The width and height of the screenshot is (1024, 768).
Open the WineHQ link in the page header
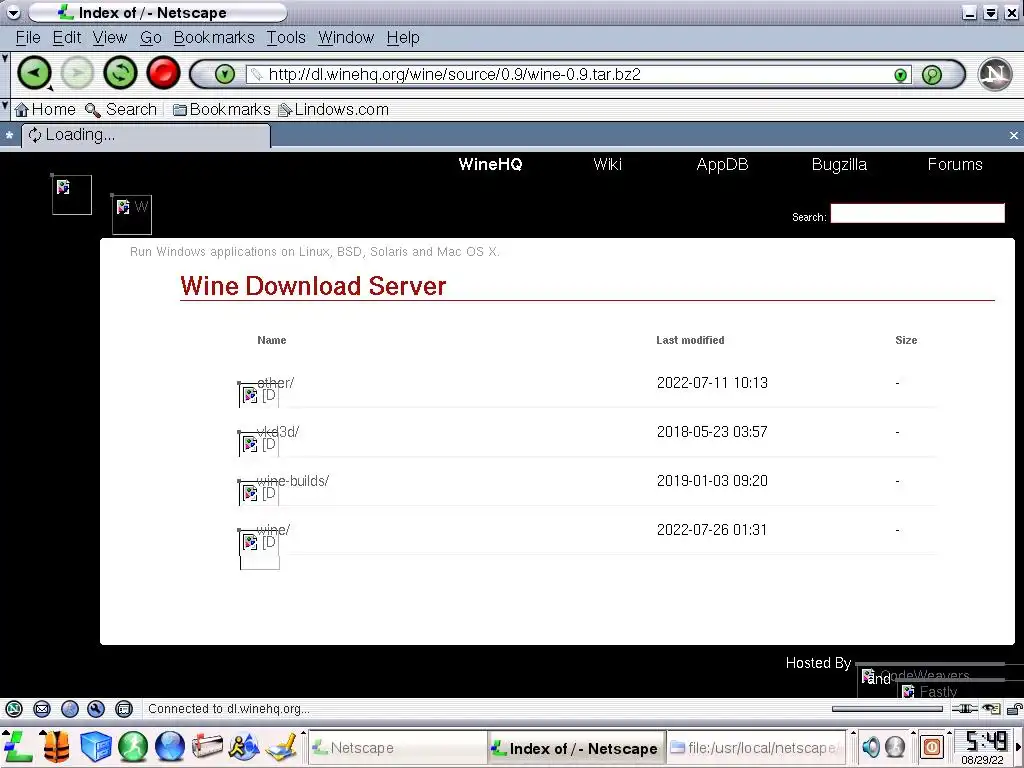click(490, 165)
